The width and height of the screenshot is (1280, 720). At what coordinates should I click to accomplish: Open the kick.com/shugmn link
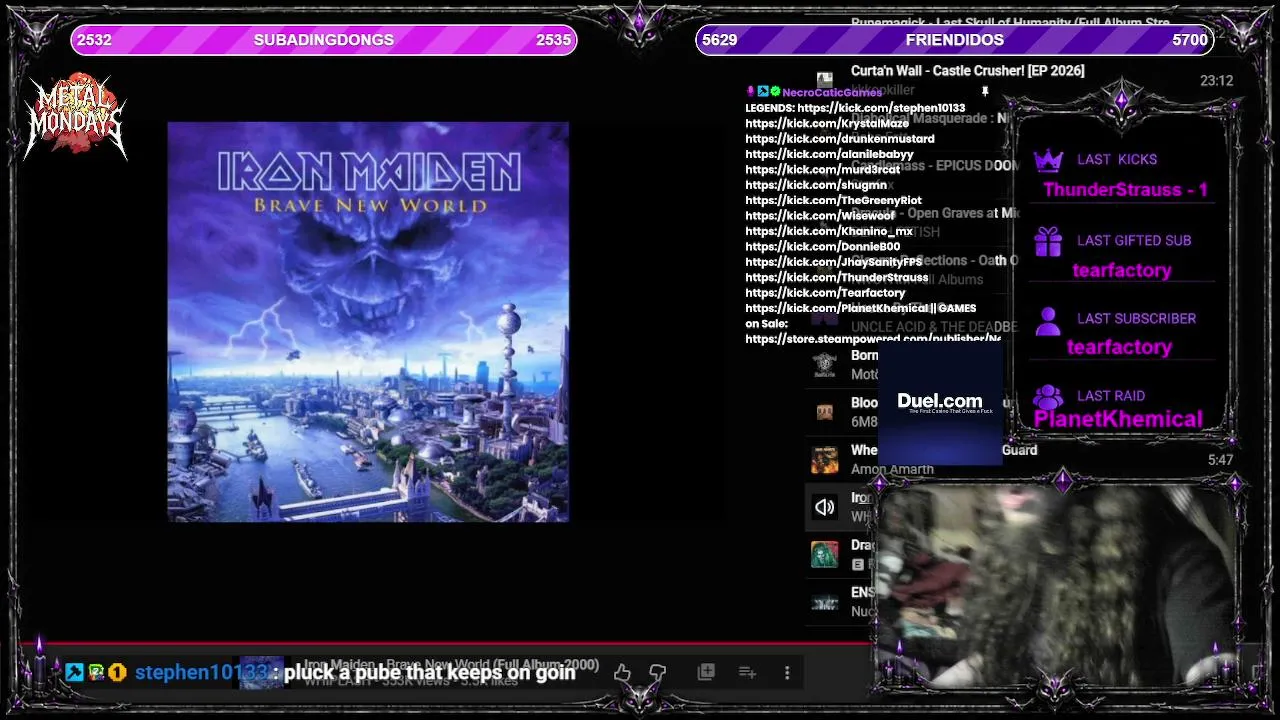click(x=816, y=185)
